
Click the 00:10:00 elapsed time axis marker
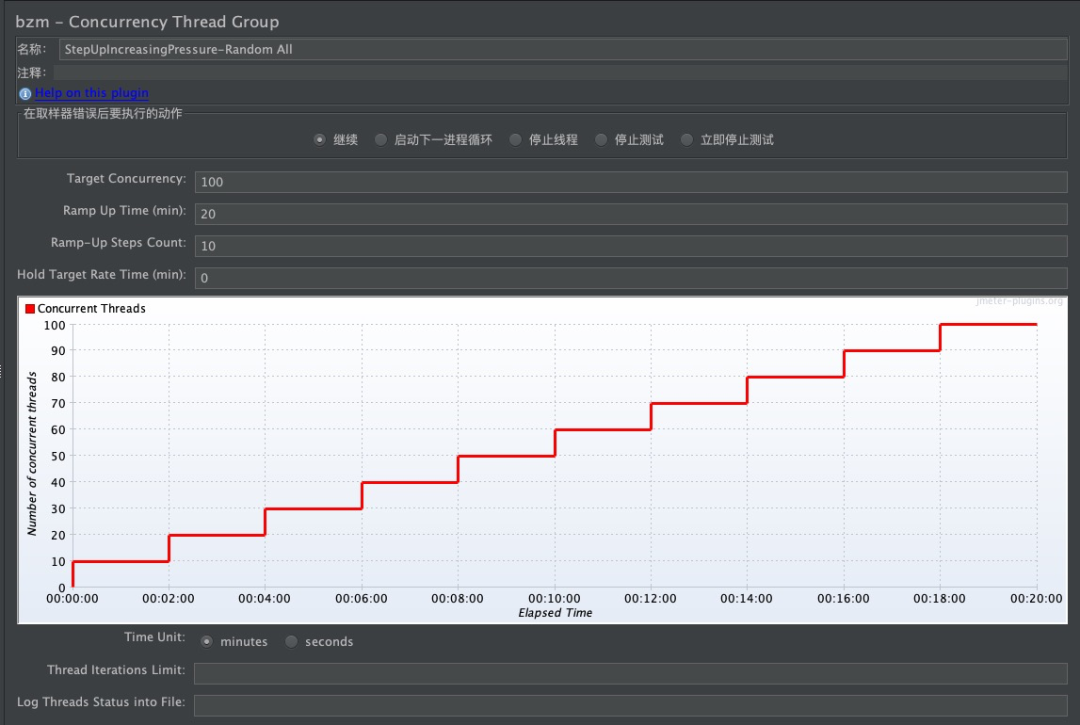tap(555, 599)
